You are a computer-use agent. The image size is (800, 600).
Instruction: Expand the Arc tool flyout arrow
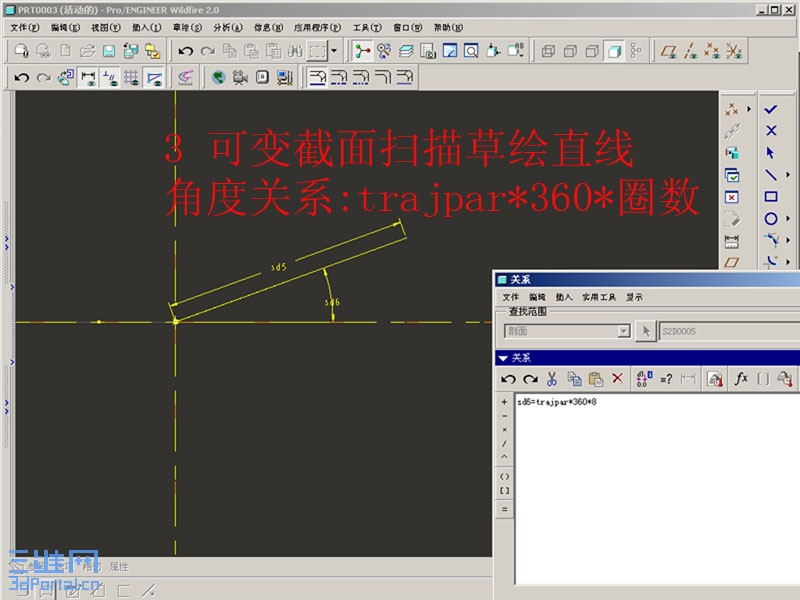click(x=788, y=240)
